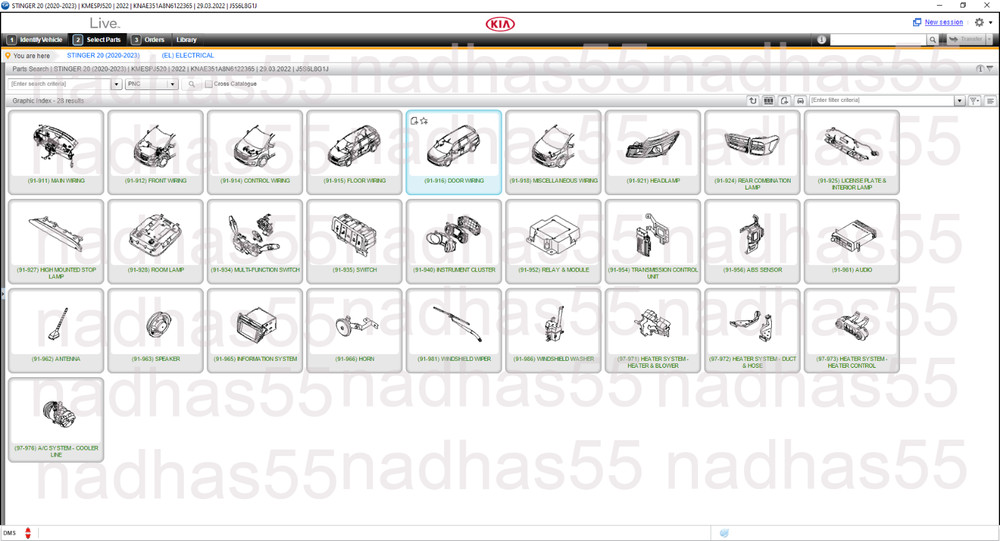Open dropdown arrow next to settings gear
This screenshot has width=1000, height=541.
pos(990,22)
